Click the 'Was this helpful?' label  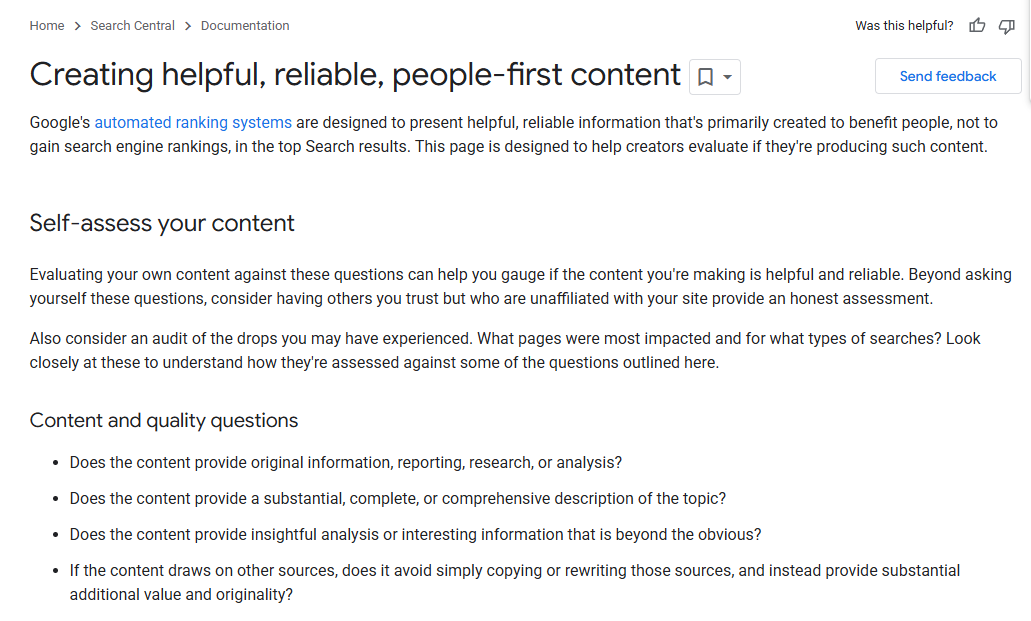coord(904,26)
